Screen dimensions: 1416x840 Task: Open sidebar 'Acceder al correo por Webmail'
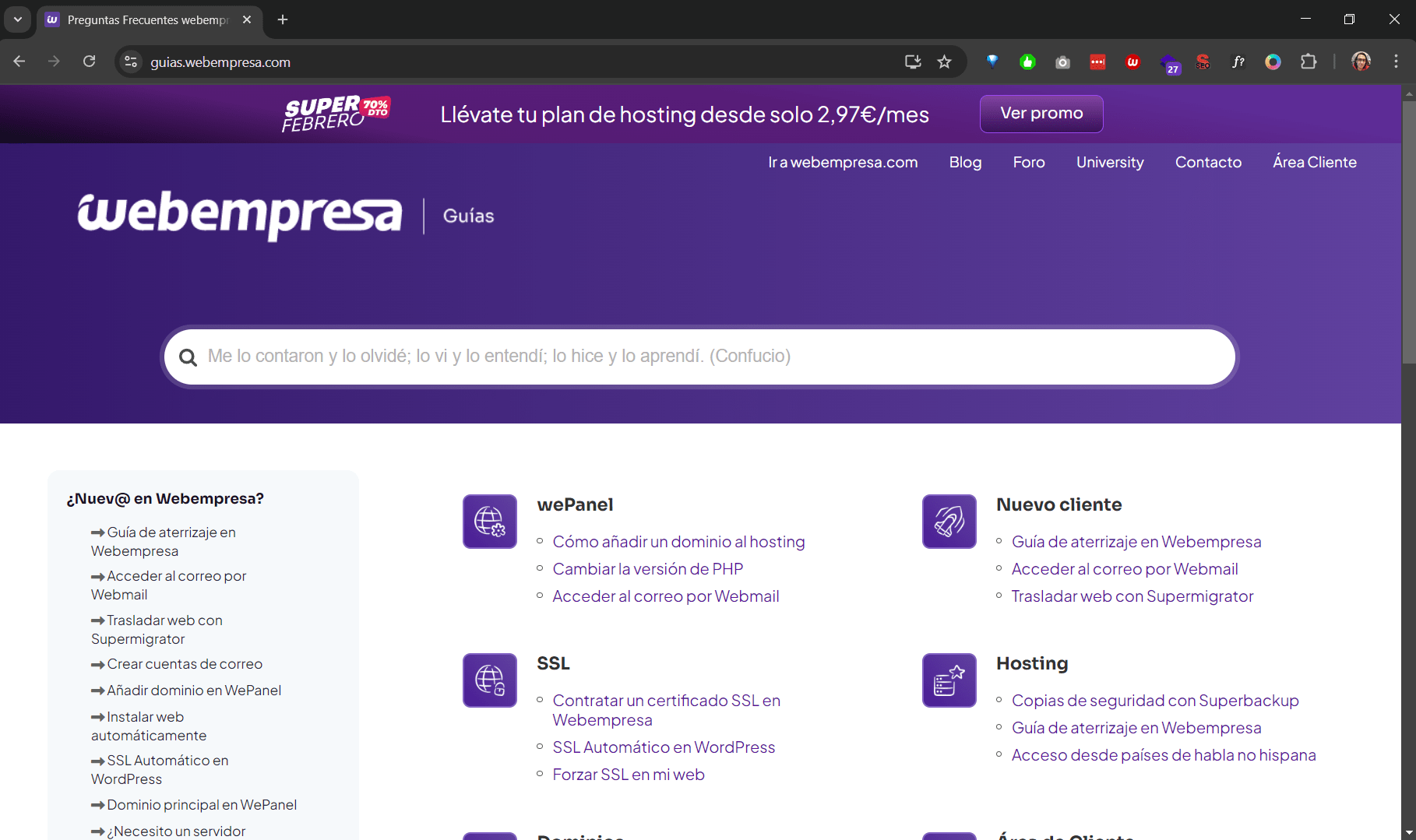click(x=168, y=585)
